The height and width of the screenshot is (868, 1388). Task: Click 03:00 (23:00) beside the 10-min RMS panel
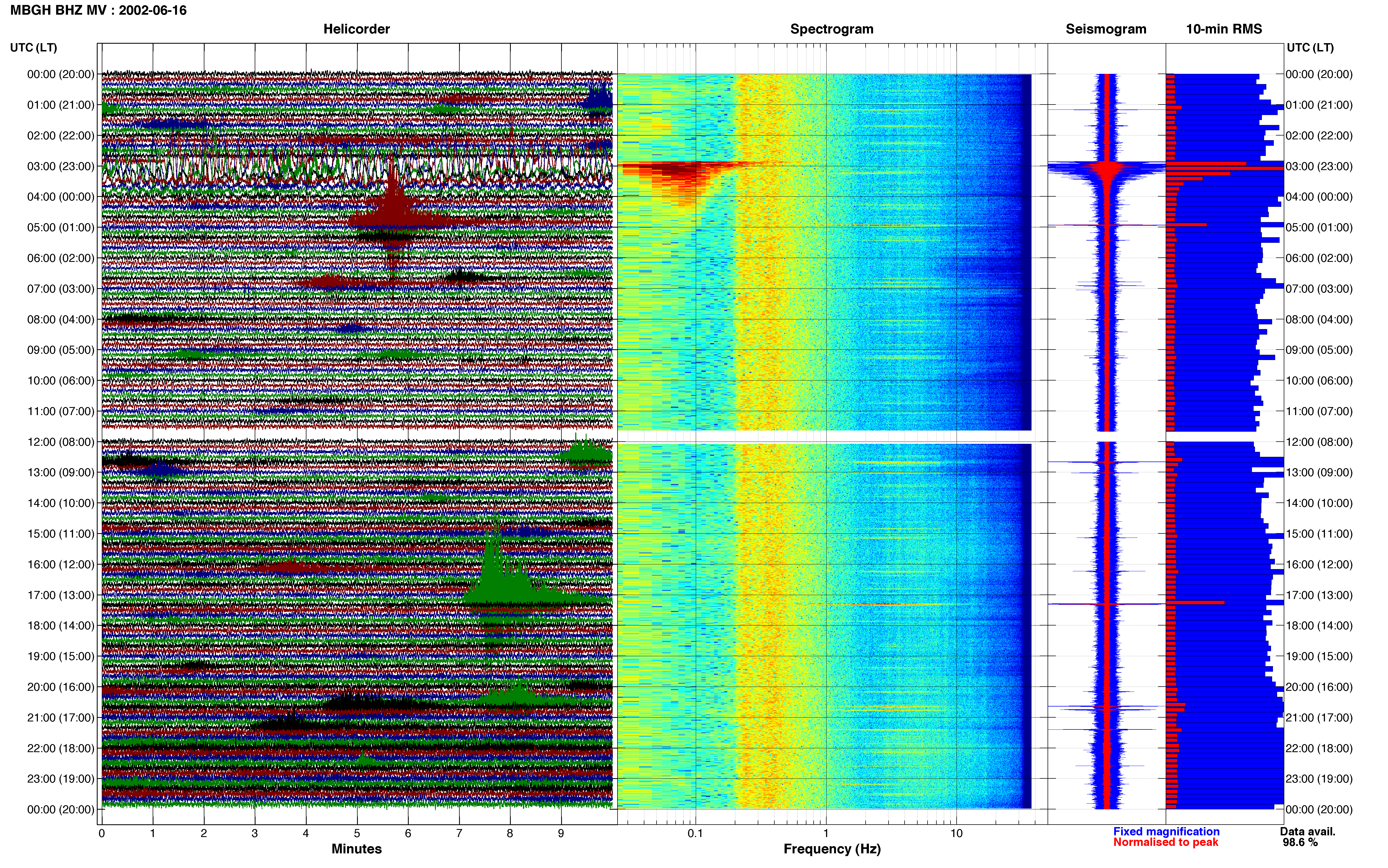1319,166
